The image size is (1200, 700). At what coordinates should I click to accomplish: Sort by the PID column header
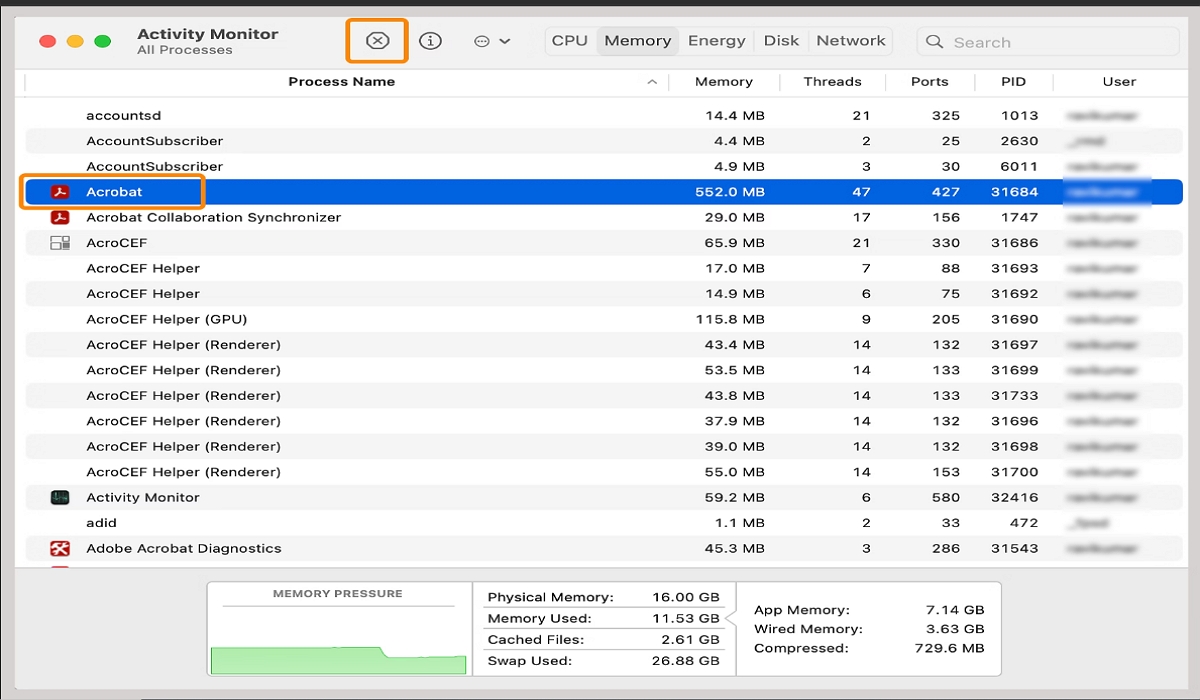(x=1013, y=82)
